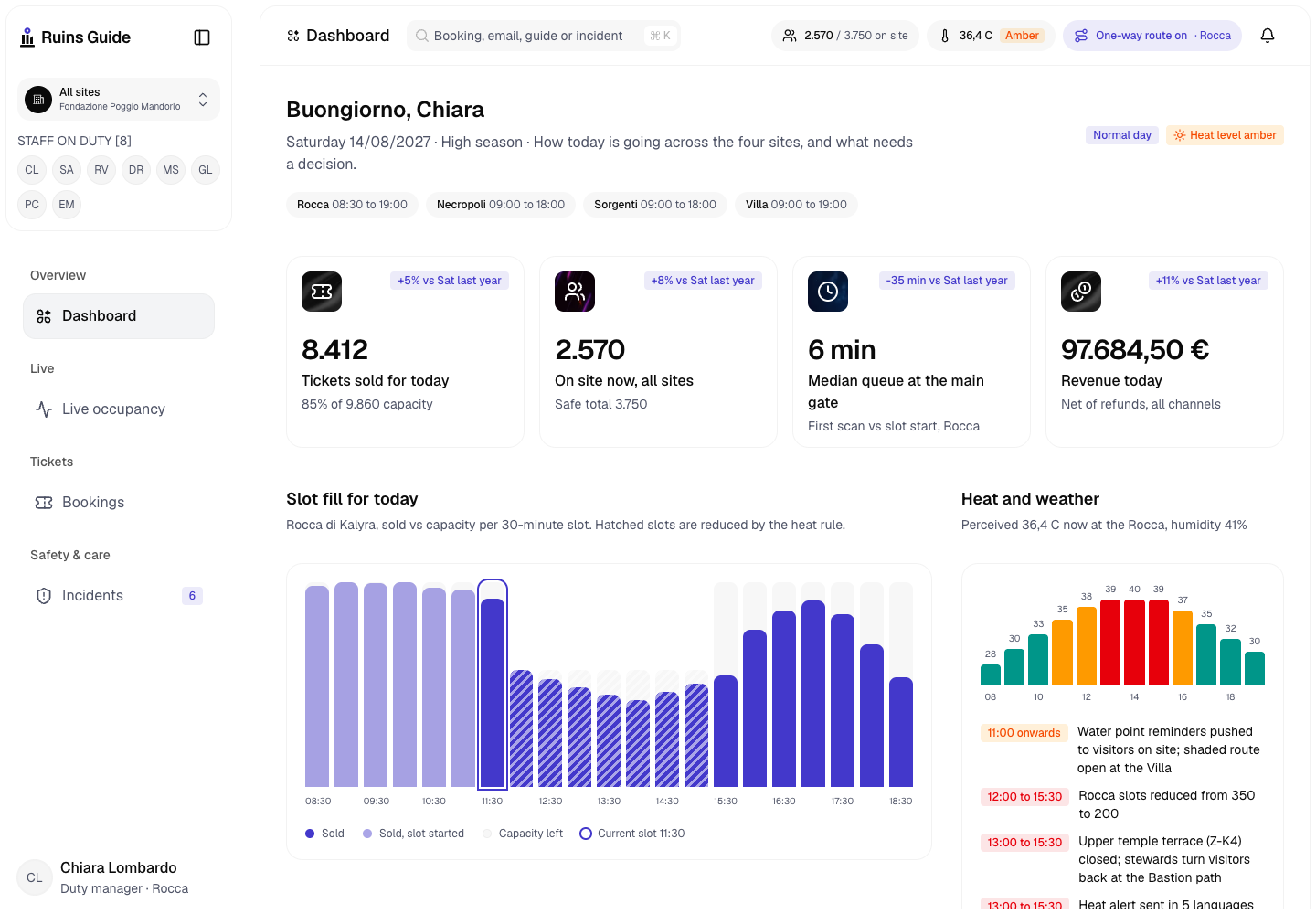Focus the booking search field
1316x914 pixels.
click(x=544, y=36)
